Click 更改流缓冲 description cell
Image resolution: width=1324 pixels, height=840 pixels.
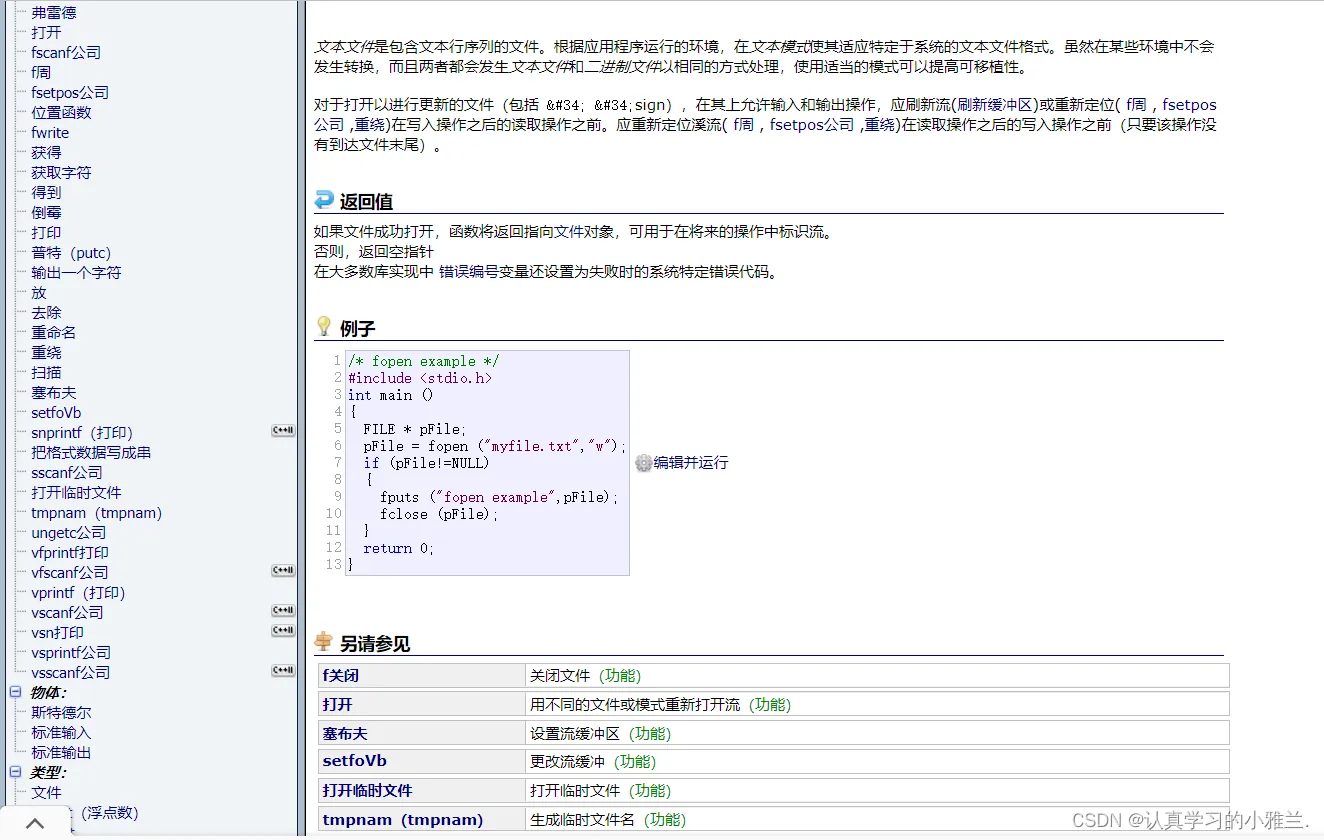[877, 762]
